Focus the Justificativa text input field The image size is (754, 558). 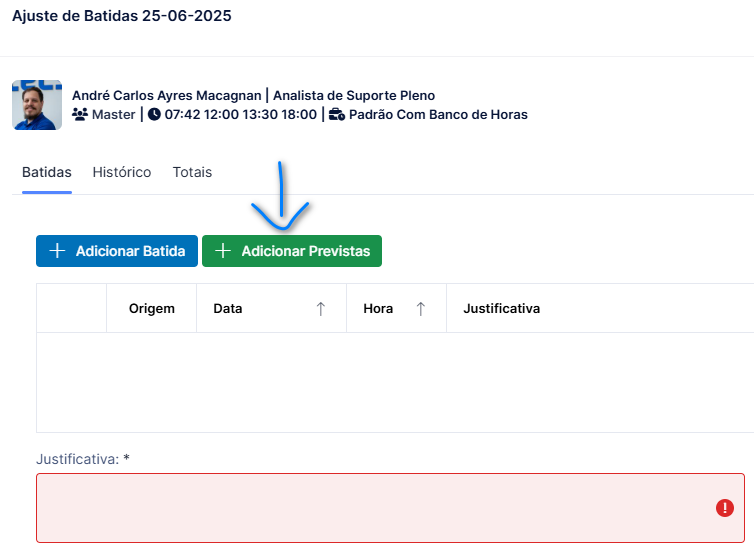390,508
